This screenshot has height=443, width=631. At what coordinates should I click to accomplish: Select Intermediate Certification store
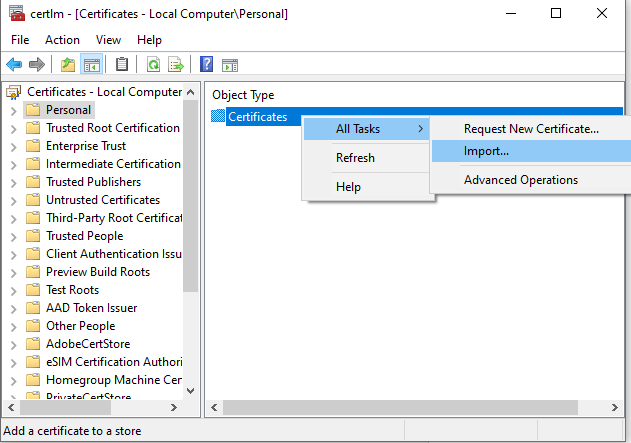point(113,164)
